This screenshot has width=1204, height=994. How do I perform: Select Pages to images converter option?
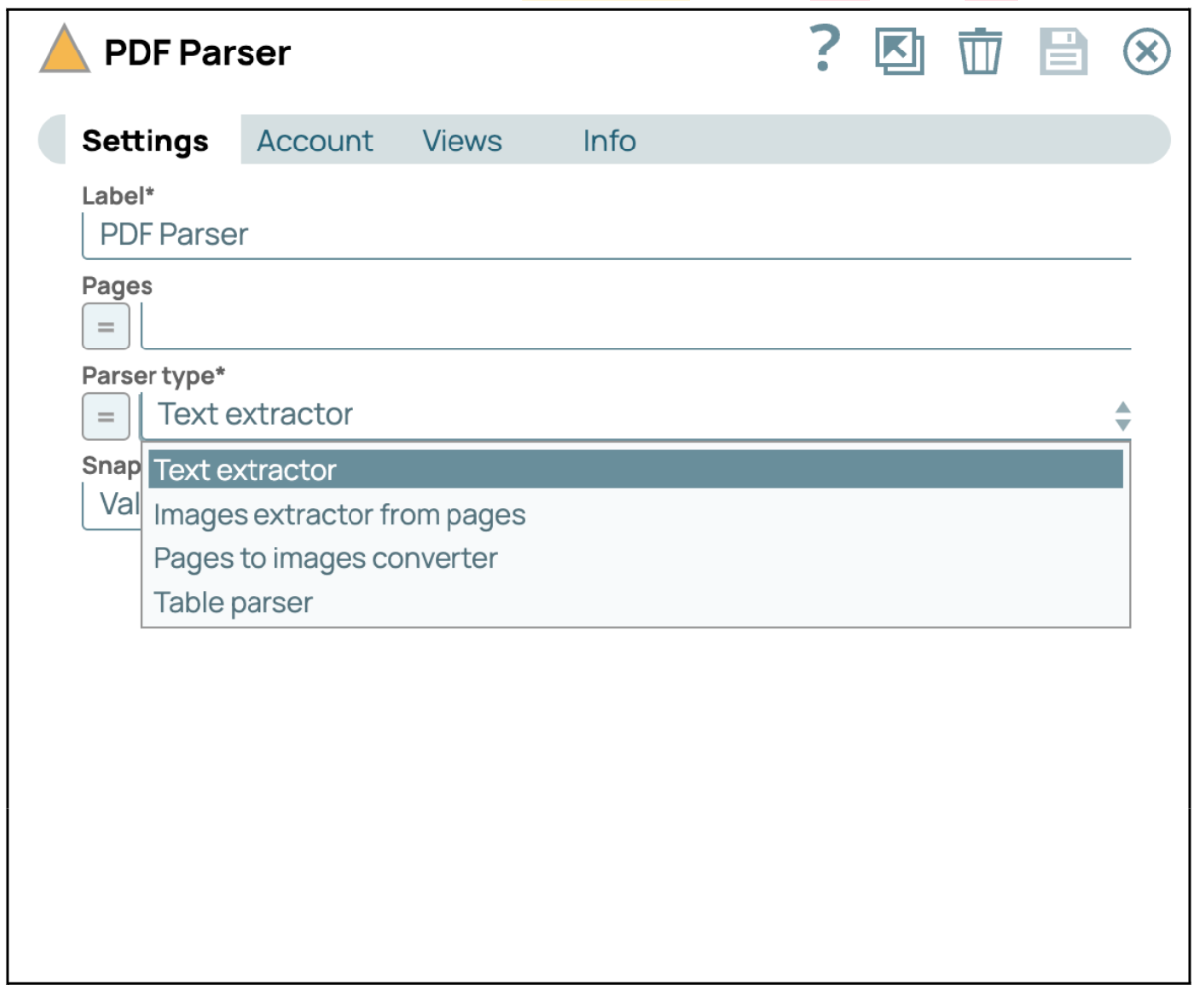point(326,558)
